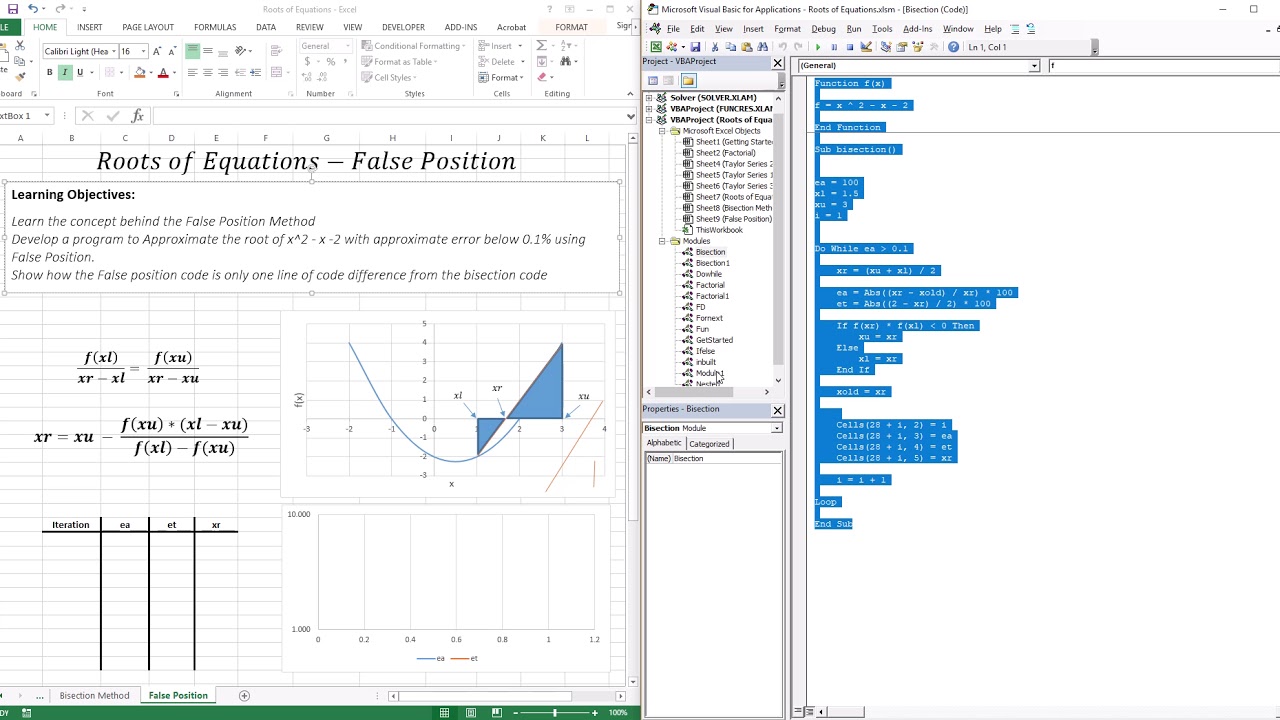Click the VBA Help question mark icon
The width and height of the screenshot is (1280, 720).
point(953,47)
